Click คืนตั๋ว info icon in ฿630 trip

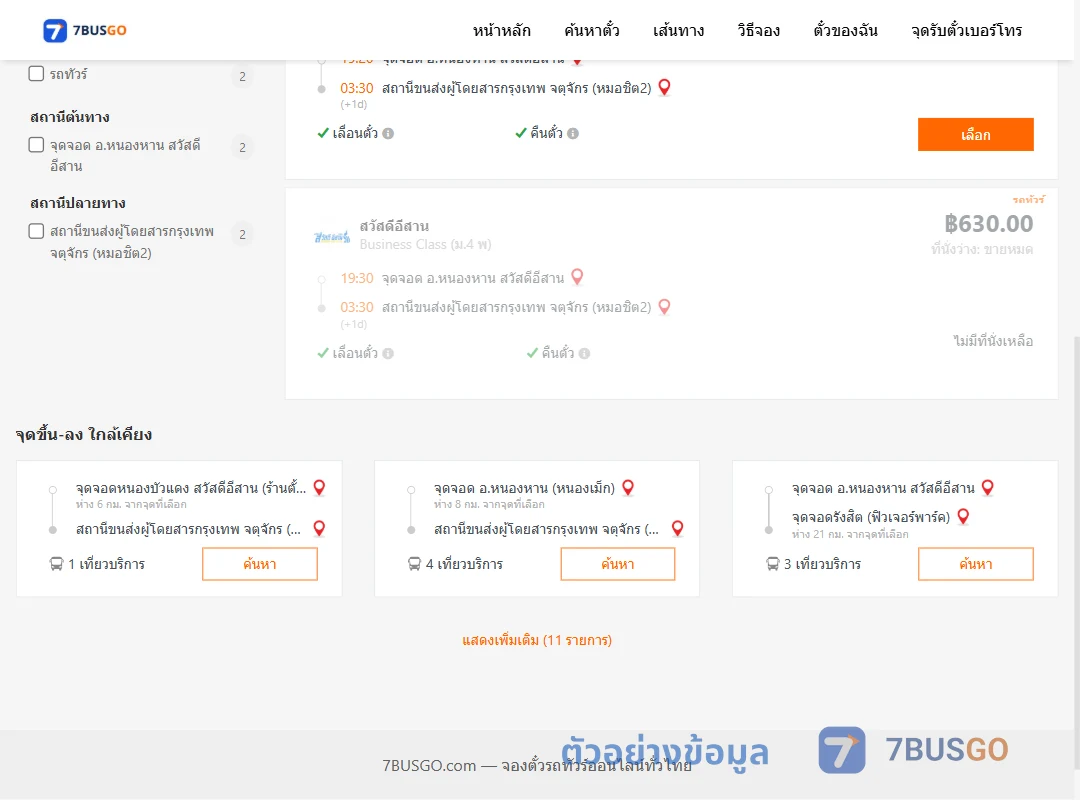pyautogui.click(x=584, y=353)
